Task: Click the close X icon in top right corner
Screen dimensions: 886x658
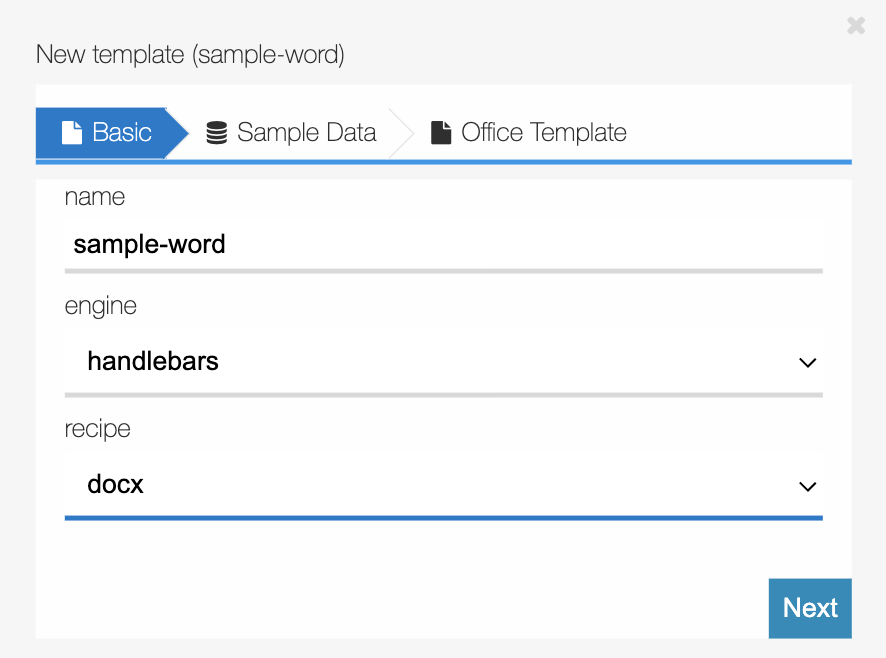Action: [x=856, y=26]
